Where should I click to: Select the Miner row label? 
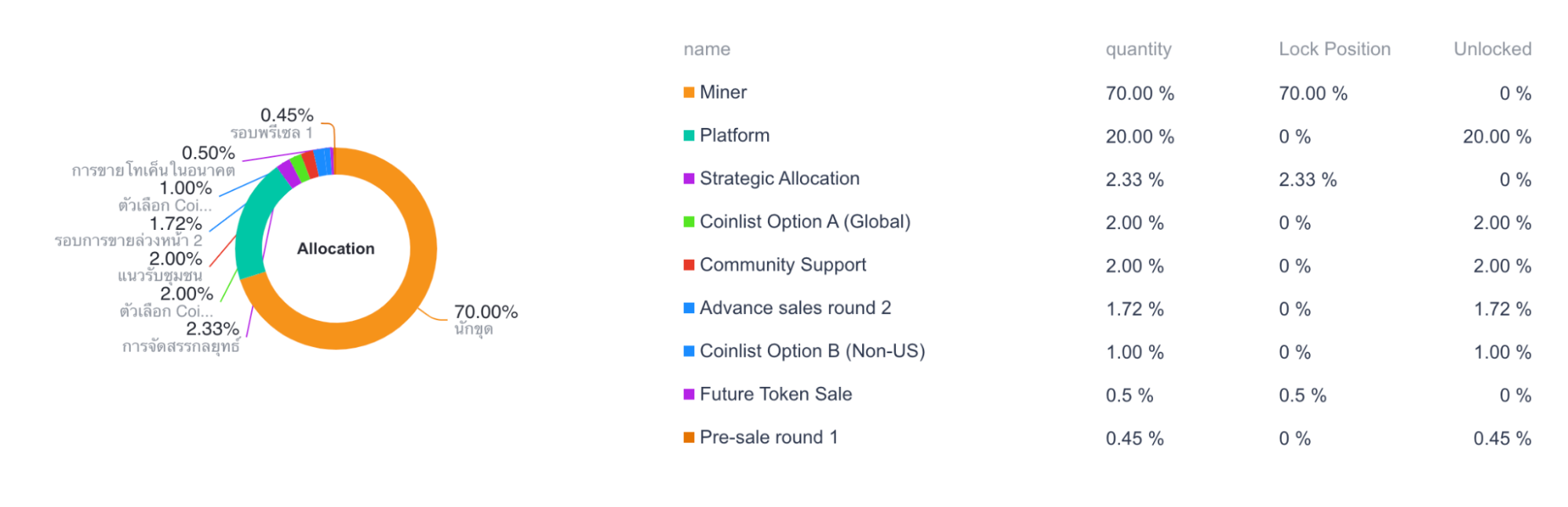coord(722,93)
